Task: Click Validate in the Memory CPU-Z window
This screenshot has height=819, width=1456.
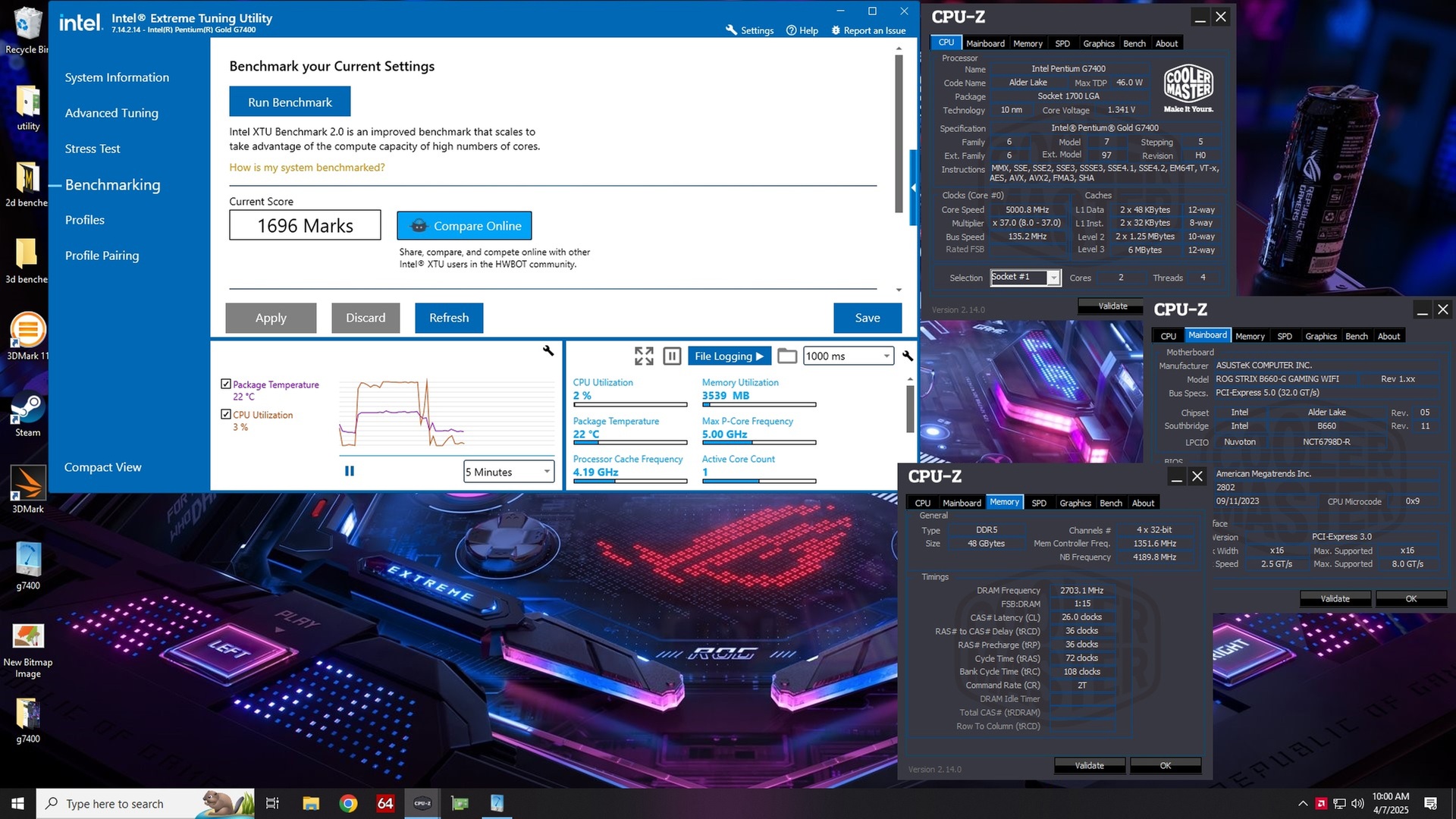Action: (x=1090, y=765)
